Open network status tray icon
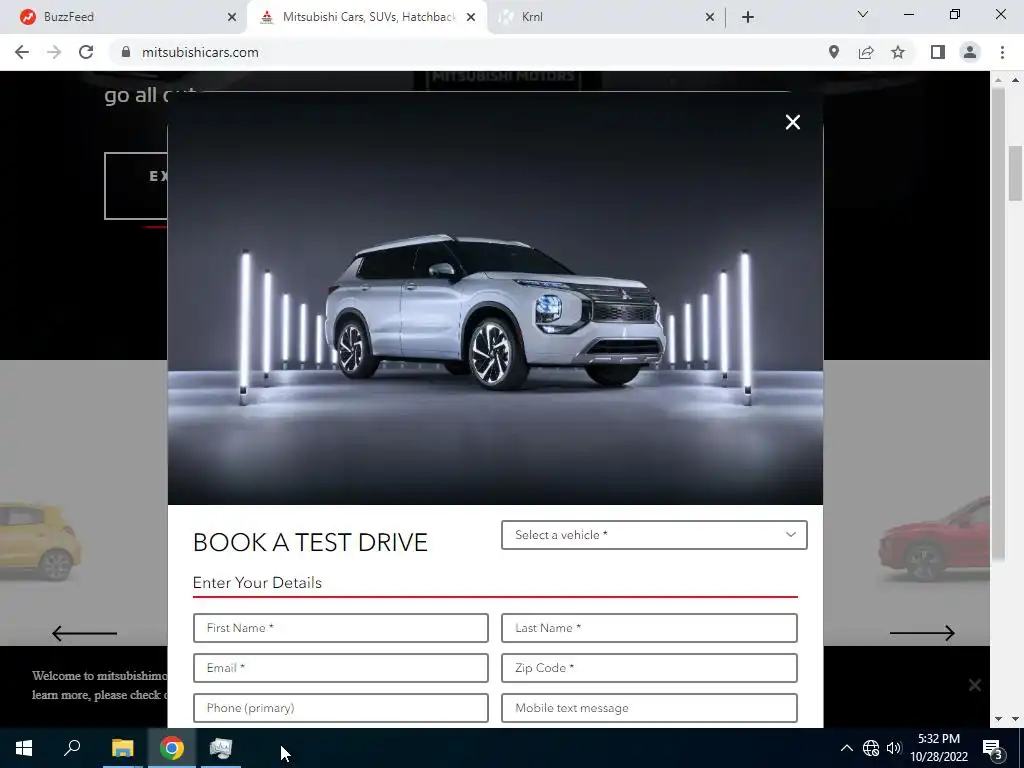Screen dimensions: 1024x768 [x=871, y=748]
